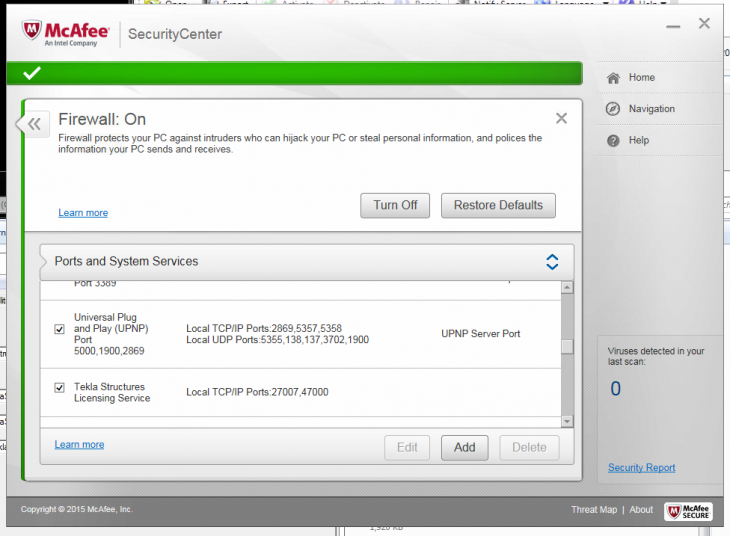Close the Firewall panel with X
The image size is (730, 536).
(x=561, y=118)
